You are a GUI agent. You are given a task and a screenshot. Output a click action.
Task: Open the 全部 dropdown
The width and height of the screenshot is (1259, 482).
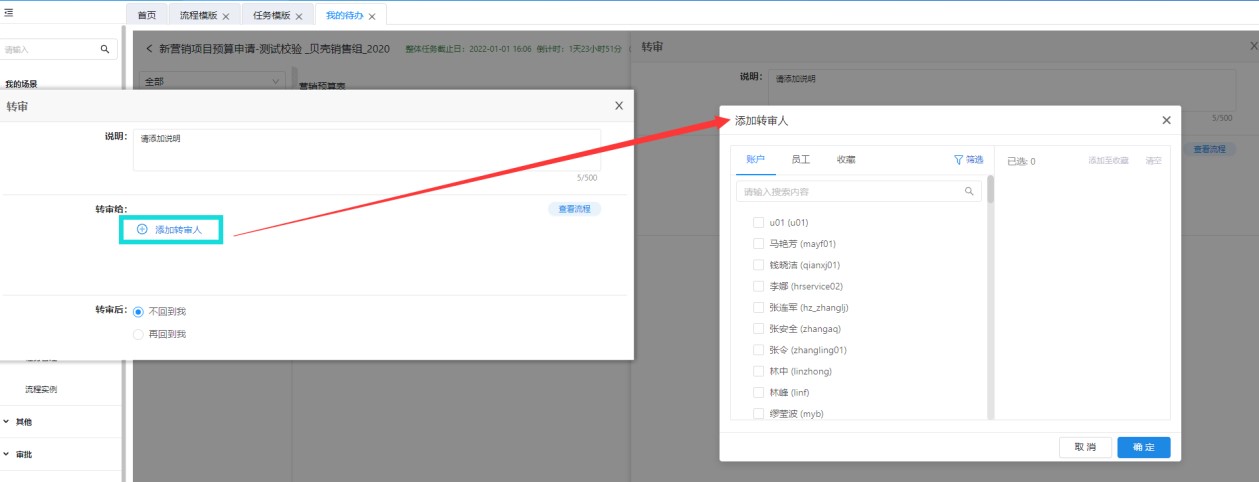pos(213,81)
